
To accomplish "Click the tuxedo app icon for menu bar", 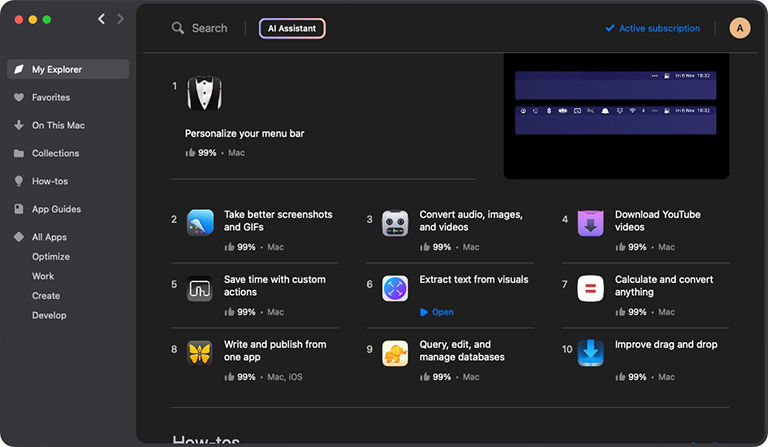I will (x=204, y=94).
